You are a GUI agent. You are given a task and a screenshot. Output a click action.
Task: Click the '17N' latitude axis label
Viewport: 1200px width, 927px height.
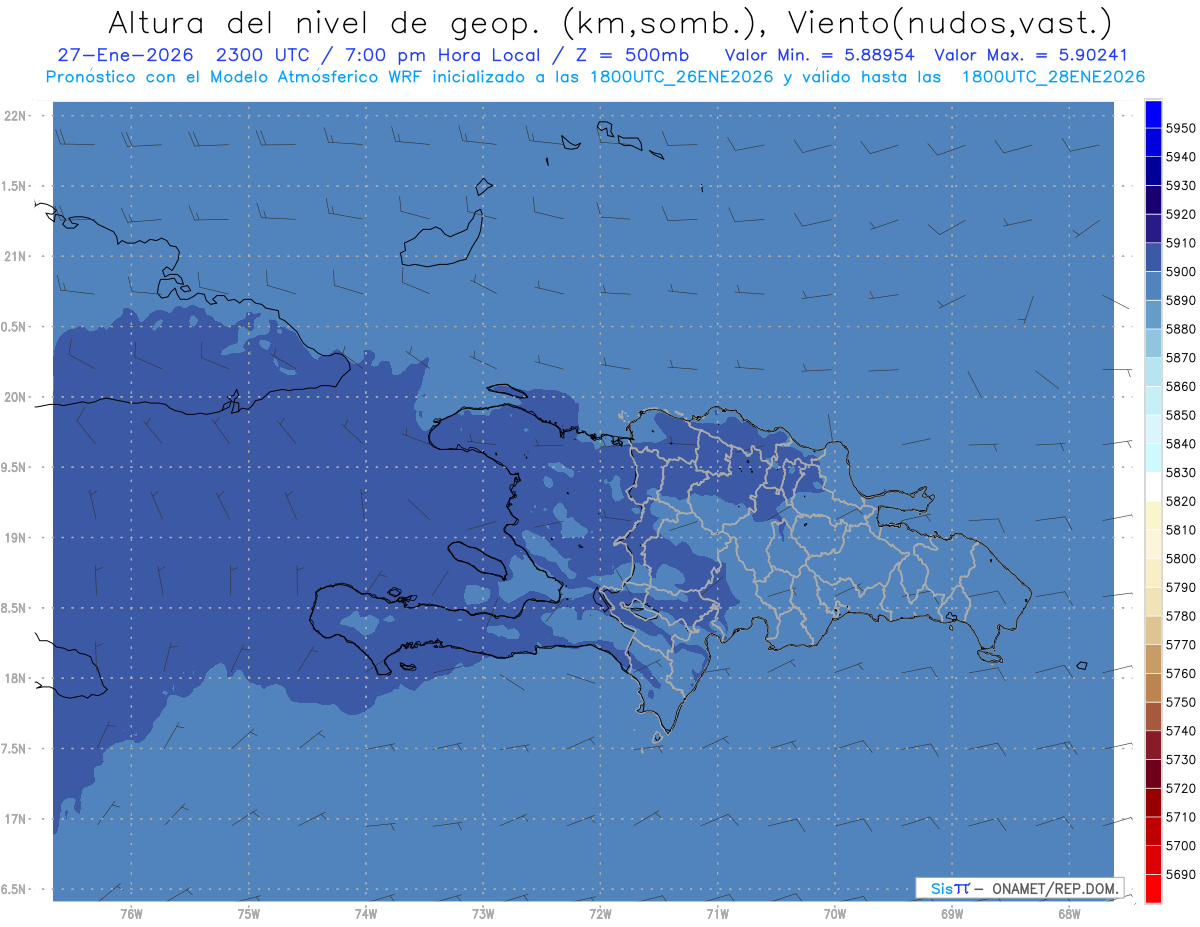tap(15, 819)
